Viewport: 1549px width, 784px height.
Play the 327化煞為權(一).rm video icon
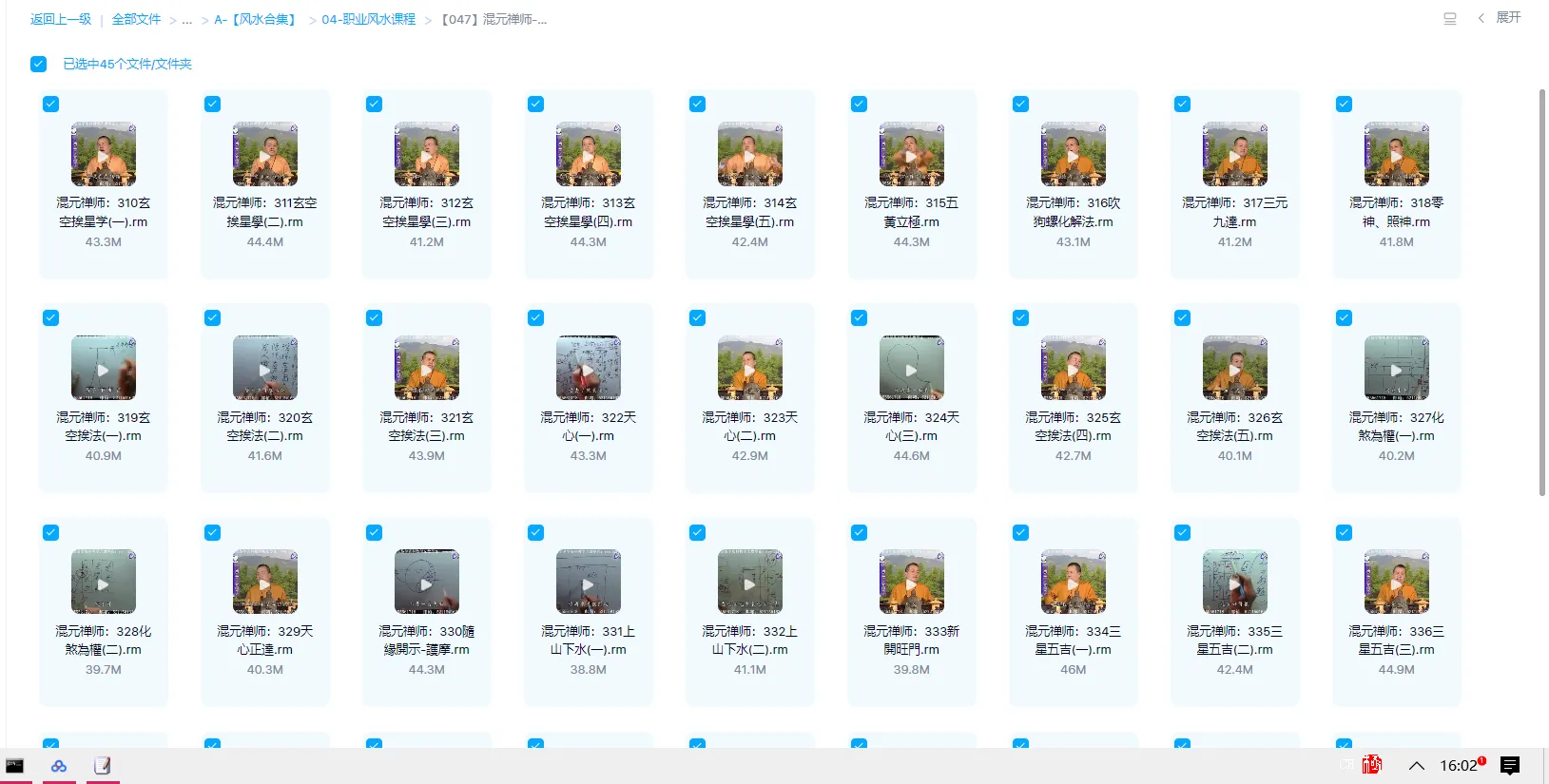1397,368
